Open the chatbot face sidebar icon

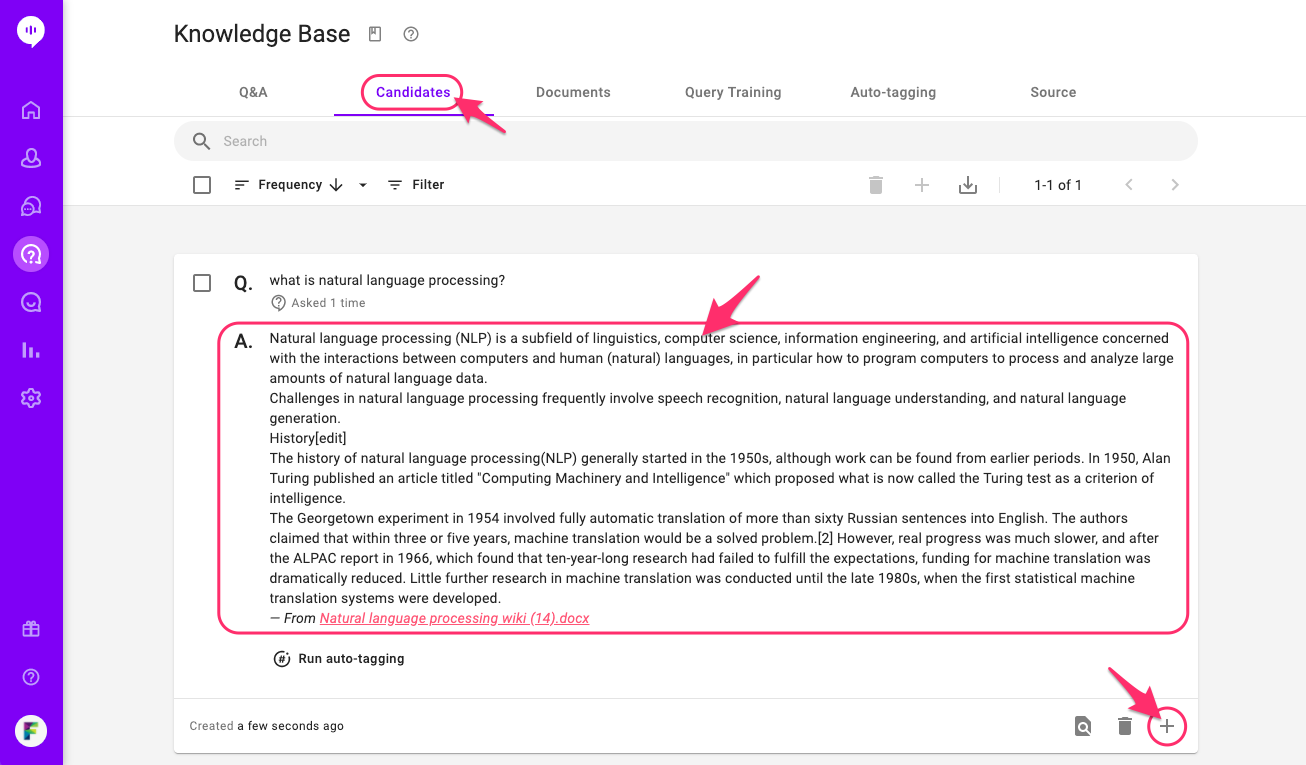[31, 302]
